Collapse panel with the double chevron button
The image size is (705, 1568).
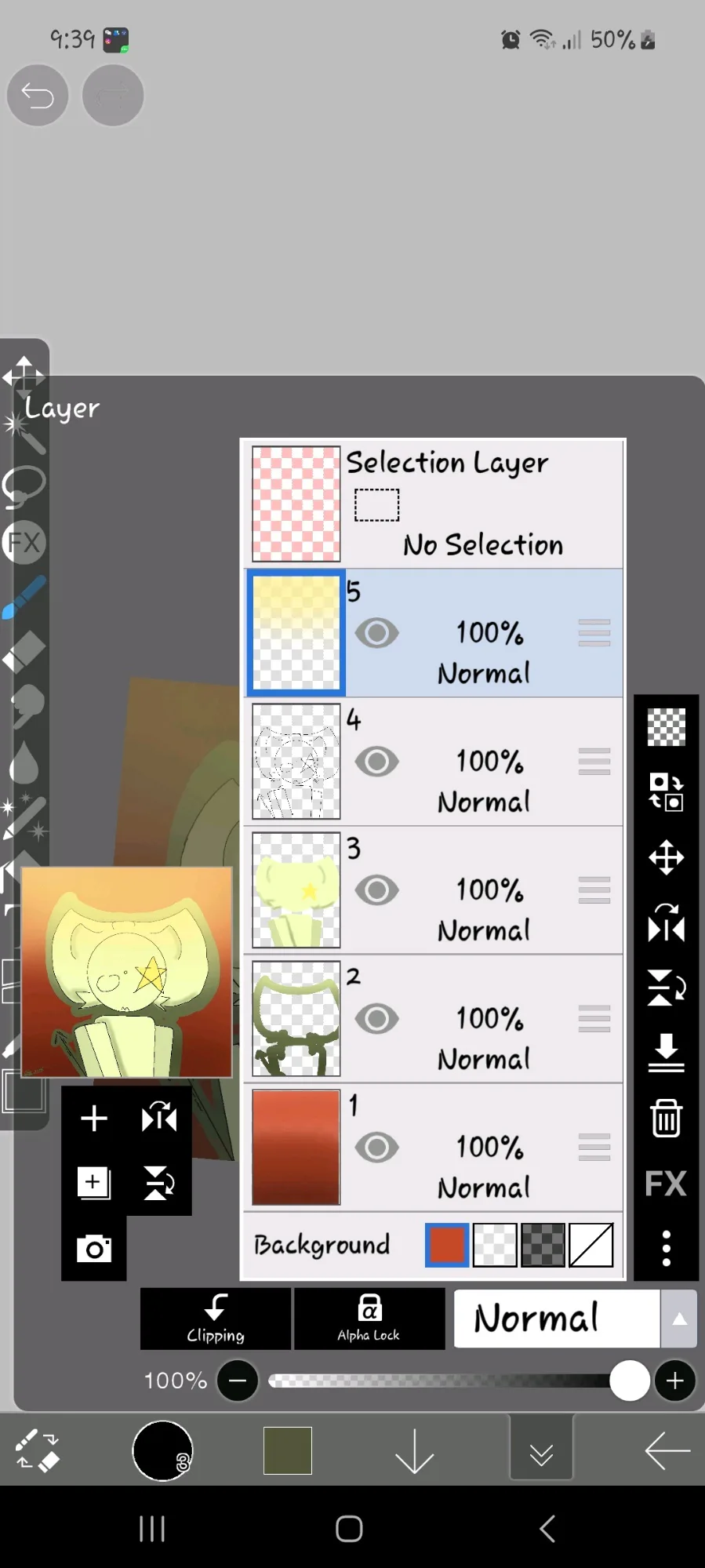(x=541, y=1454)
